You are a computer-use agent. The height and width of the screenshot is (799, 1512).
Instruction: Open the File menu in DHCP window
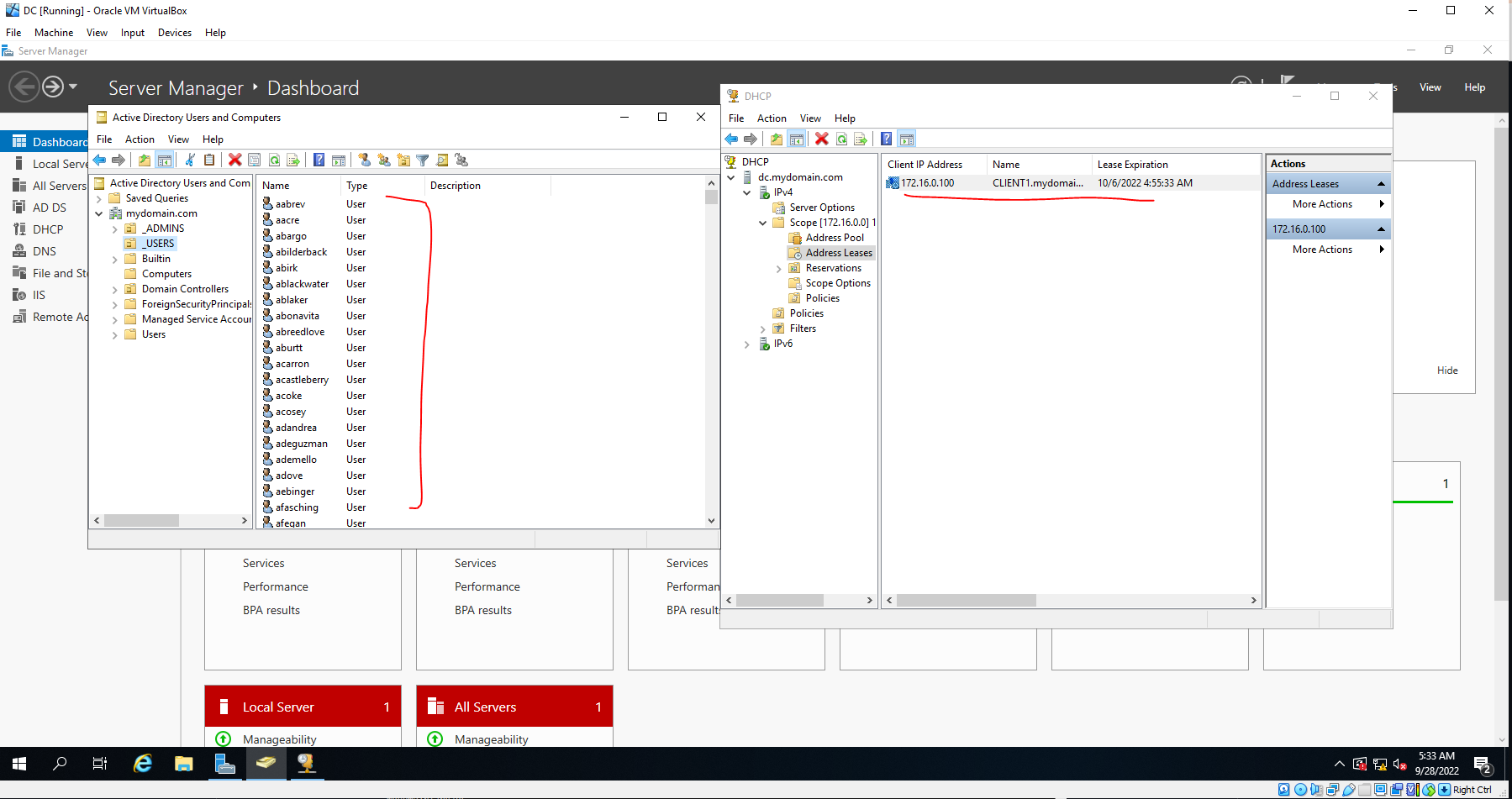coord(736,118)
